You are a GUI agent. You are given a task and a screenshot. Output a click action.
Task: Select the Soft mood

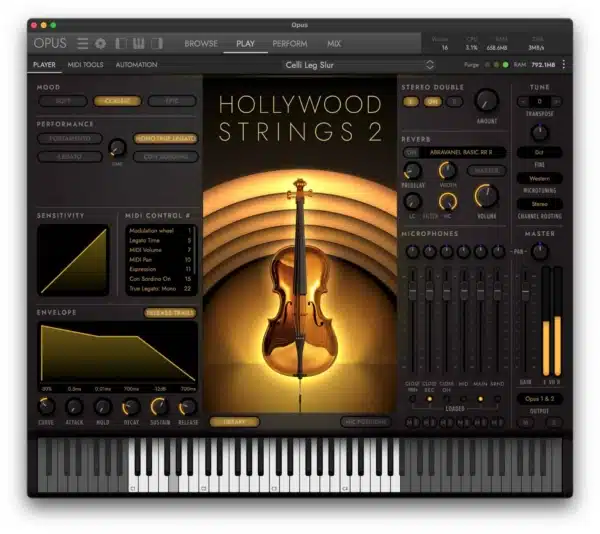click(63, 101)
